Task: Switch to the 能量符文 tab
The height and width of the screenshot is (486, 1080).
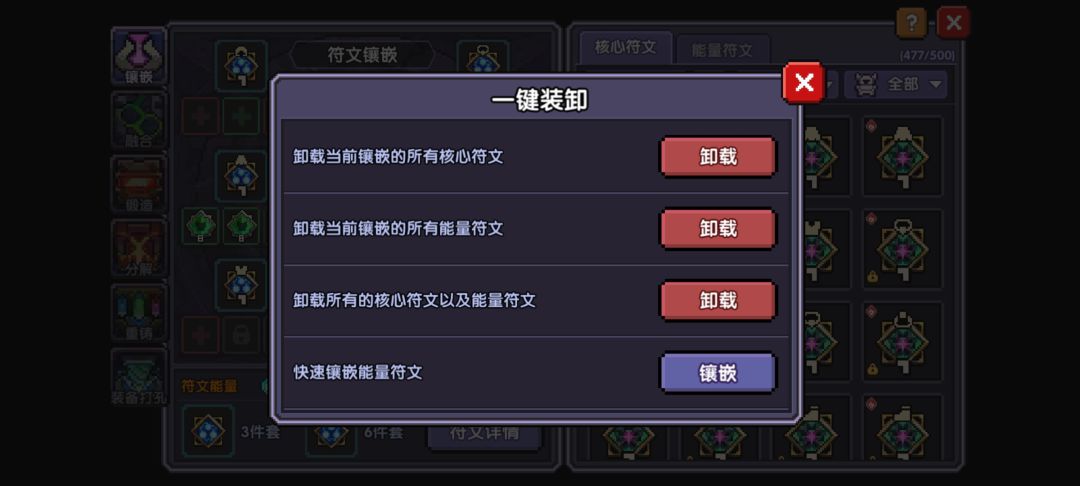Action: 722,50
